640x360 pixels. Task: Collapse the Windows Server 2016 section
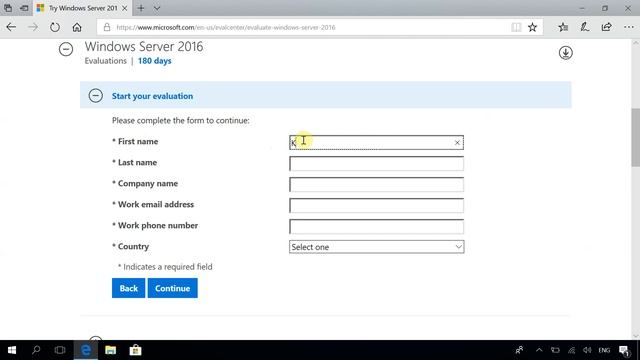tap(66, 49)
